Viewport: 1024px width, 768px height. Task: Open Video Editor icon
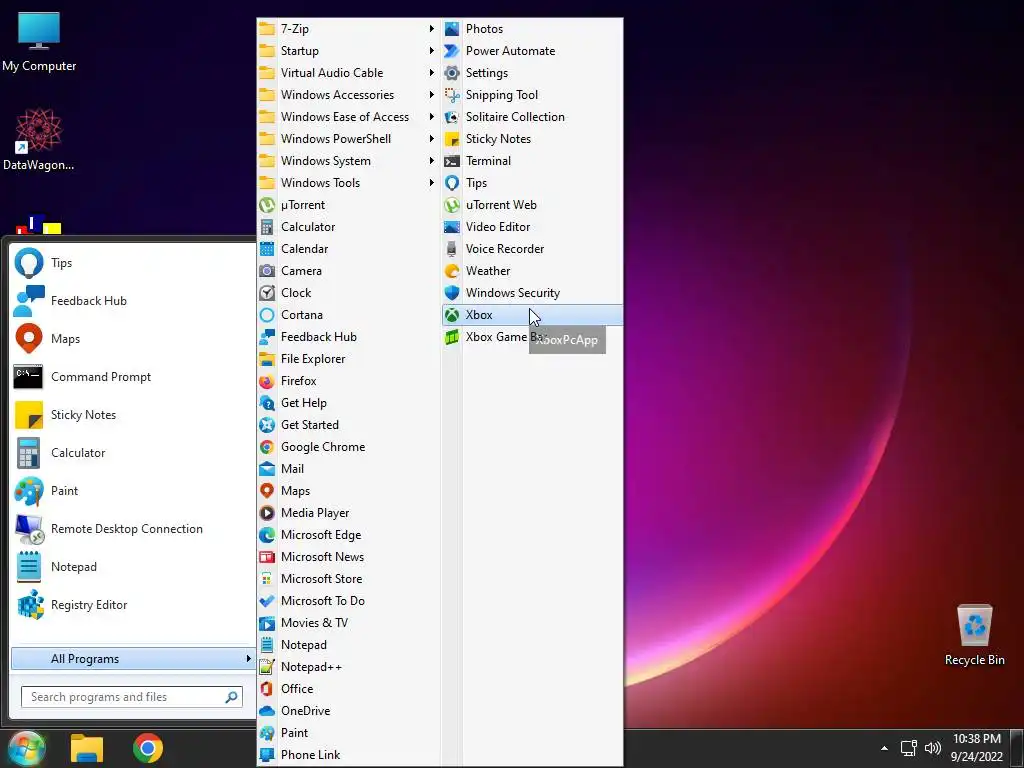tap(452, 227)
